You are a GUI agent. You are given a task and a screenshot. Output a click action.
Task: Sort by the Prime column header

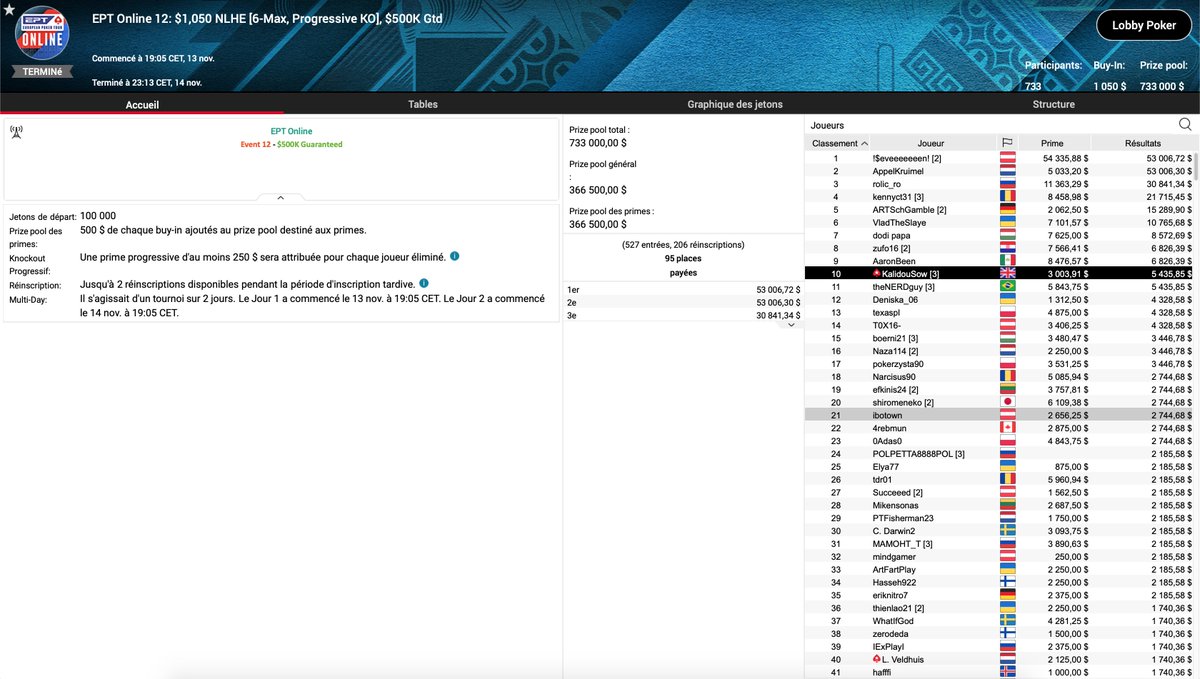coord(1052,143)
